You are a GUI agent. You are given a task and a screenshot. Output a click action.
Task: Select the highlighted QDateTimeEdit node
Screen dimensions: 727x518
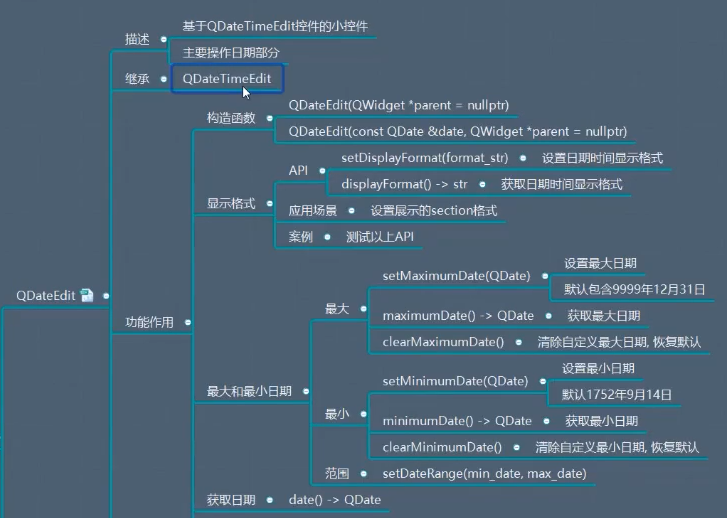pyautogui.click(x=227, y=78)
